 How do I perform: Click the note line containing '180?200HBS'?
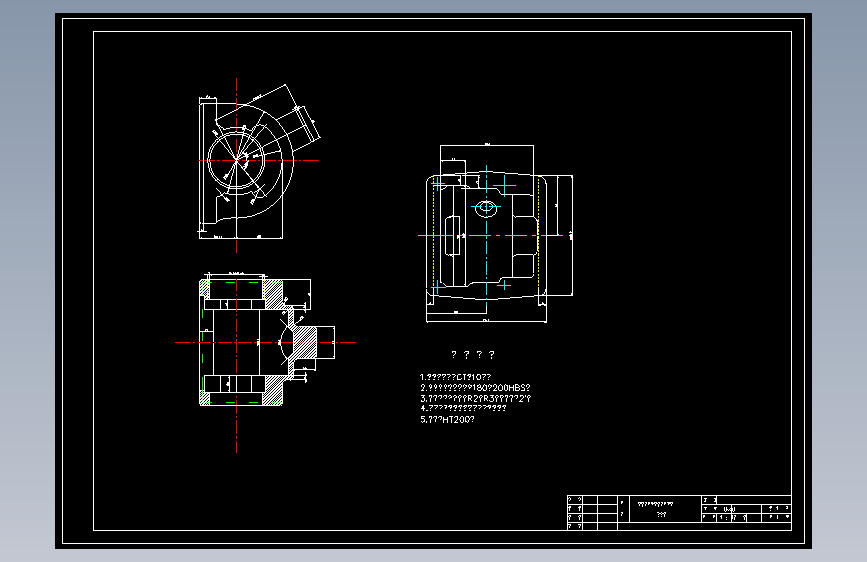coord(475,388)
